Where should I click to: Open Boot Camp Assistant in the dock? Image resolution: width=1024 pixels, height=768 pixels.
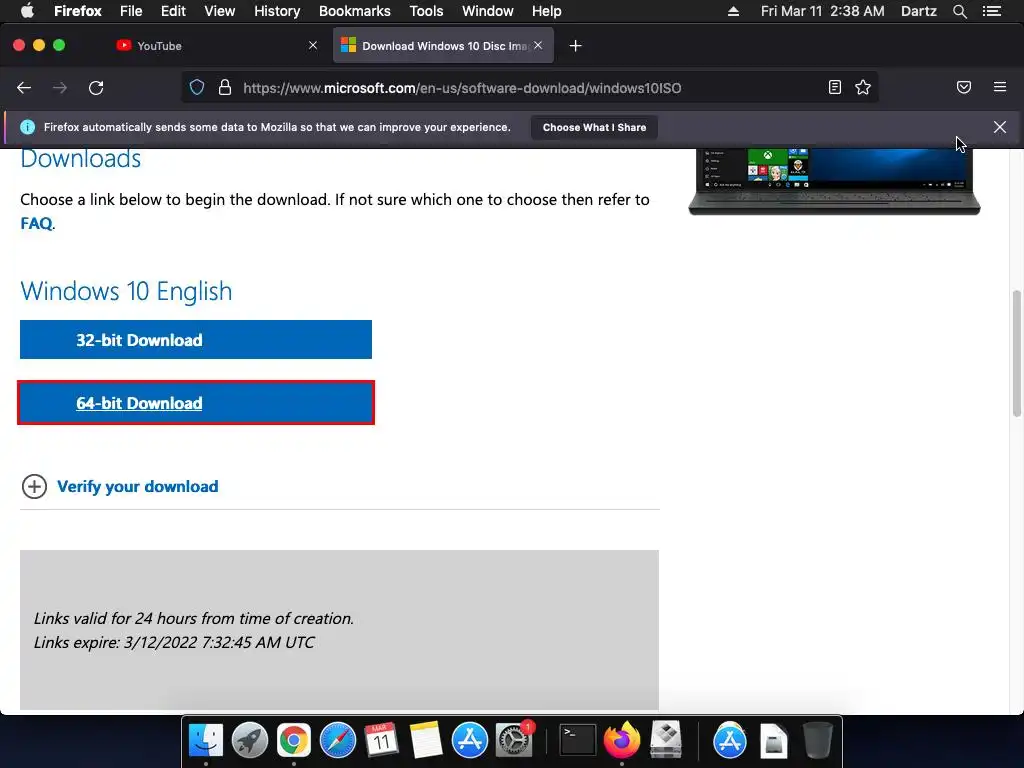point(665,741)
